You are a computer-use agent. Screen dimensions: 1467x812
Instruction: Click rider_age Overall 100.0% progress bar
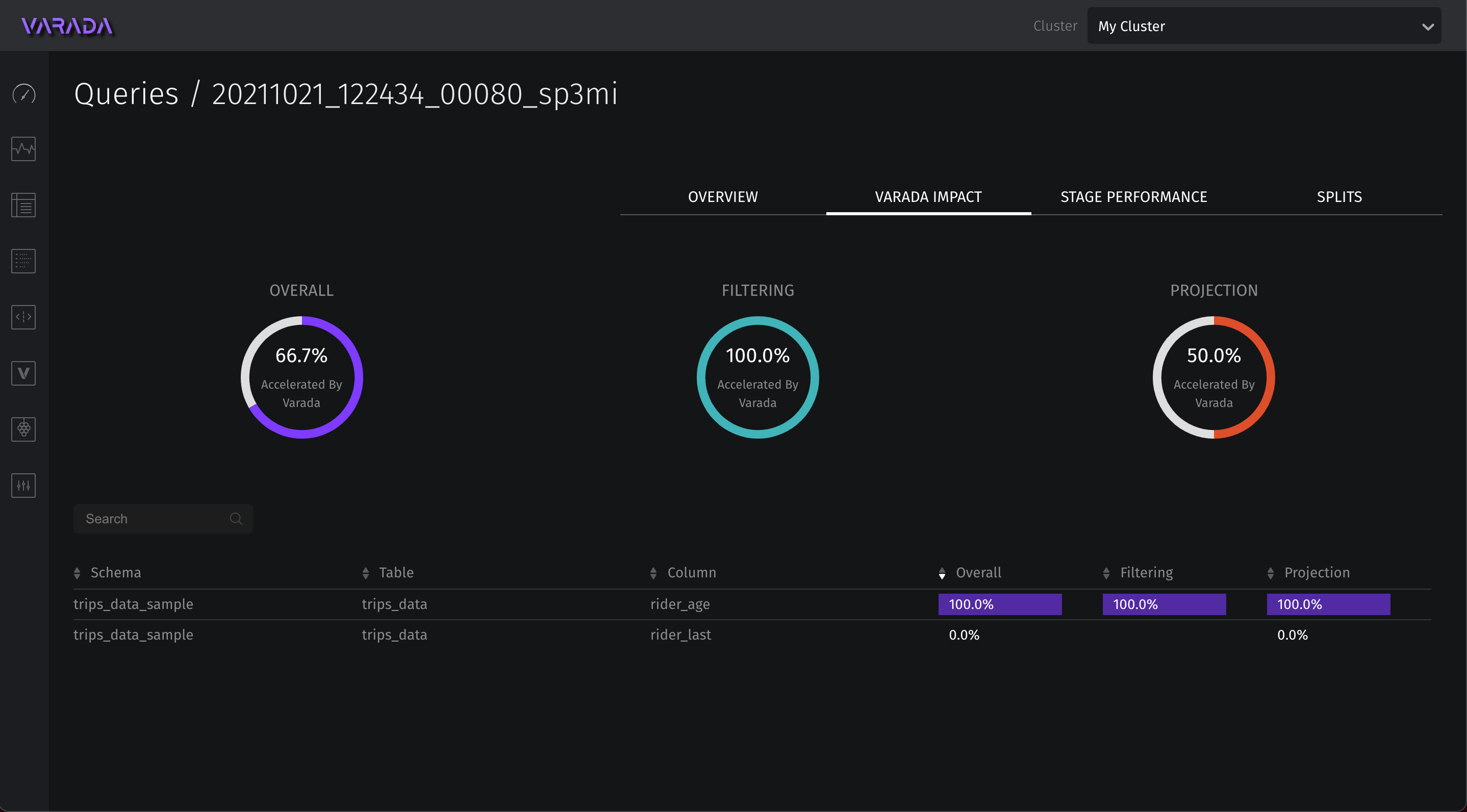click(999, 604)
